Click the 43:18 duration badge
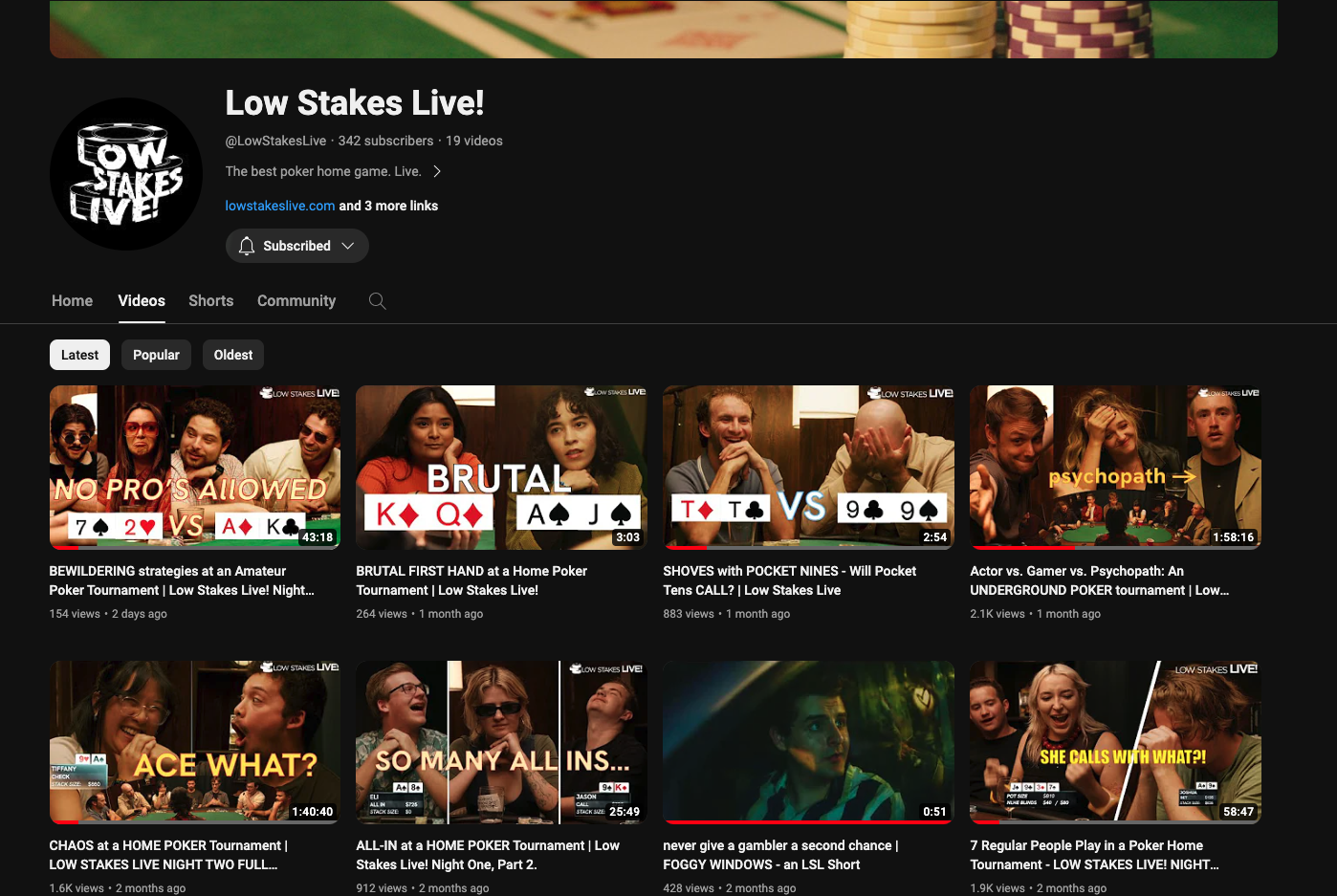Screen dimensions: 1337x896 coord(318,537)
